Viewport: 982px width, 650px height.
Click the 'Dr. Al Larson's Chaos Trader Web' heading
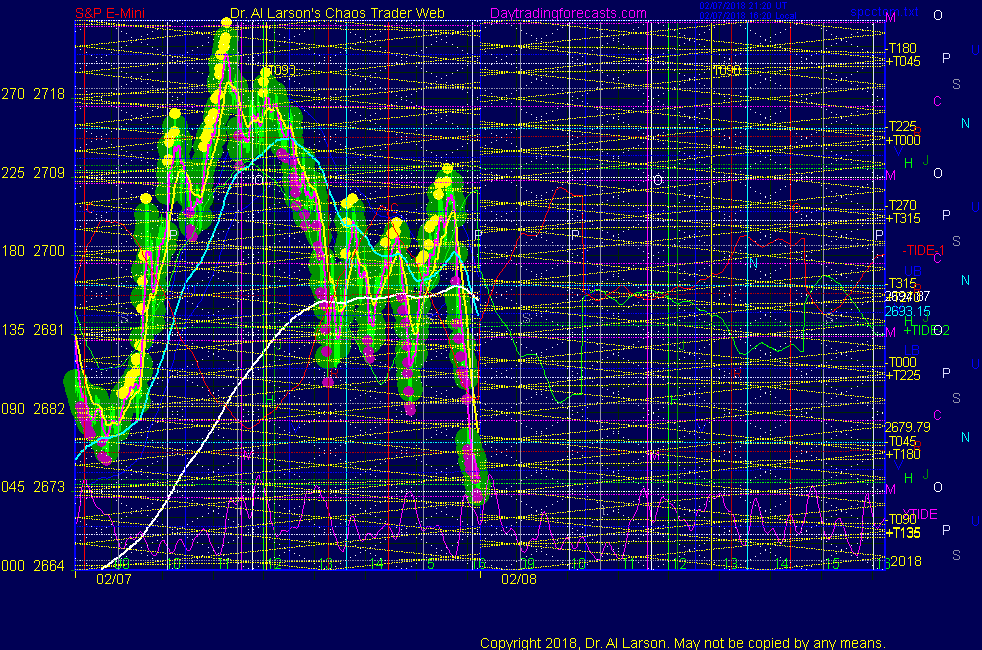(x=337, y=13)
